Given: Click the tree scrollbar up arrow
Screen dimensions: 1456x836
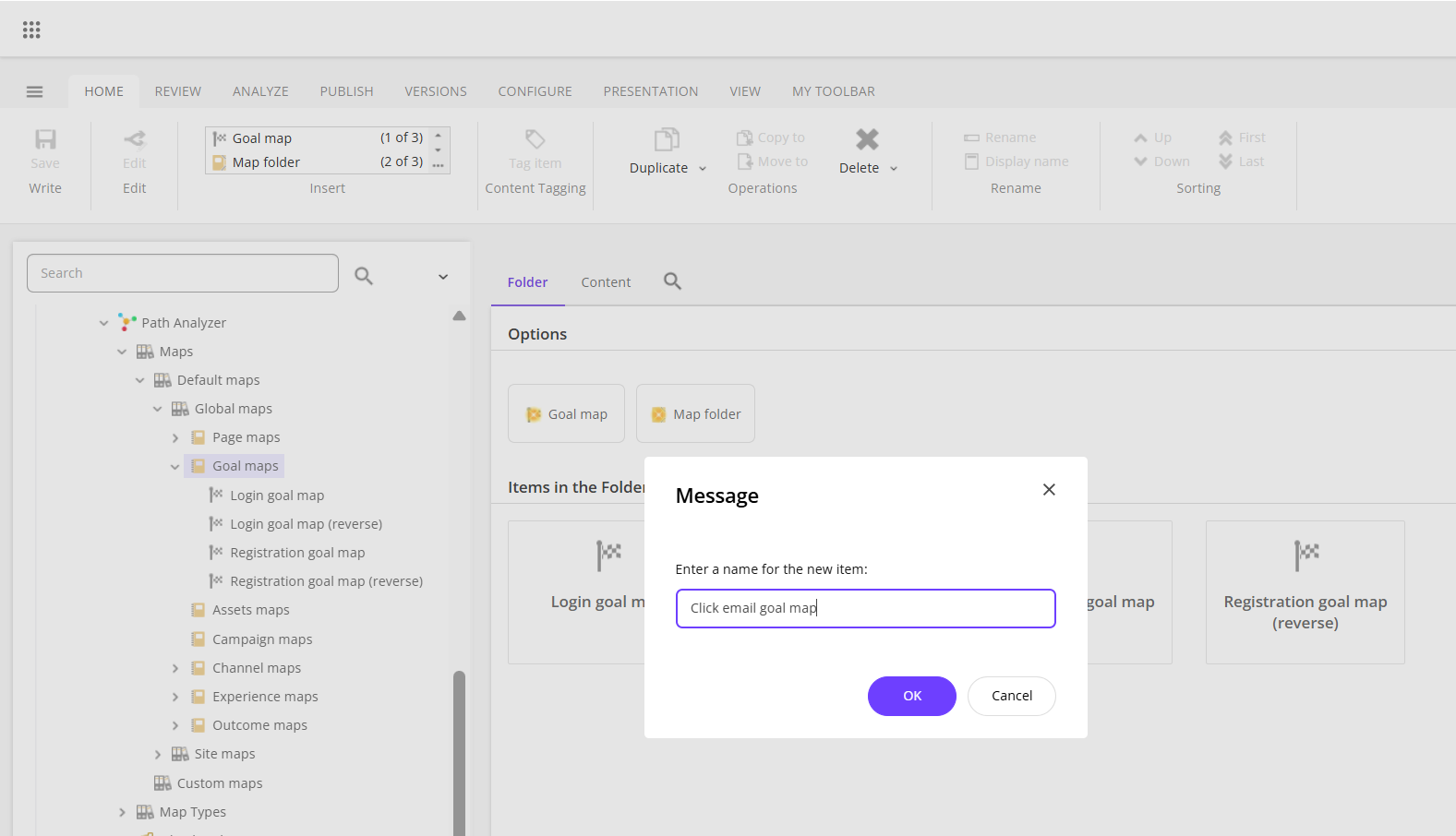Looking at the screenshot, I should [459, 316].
